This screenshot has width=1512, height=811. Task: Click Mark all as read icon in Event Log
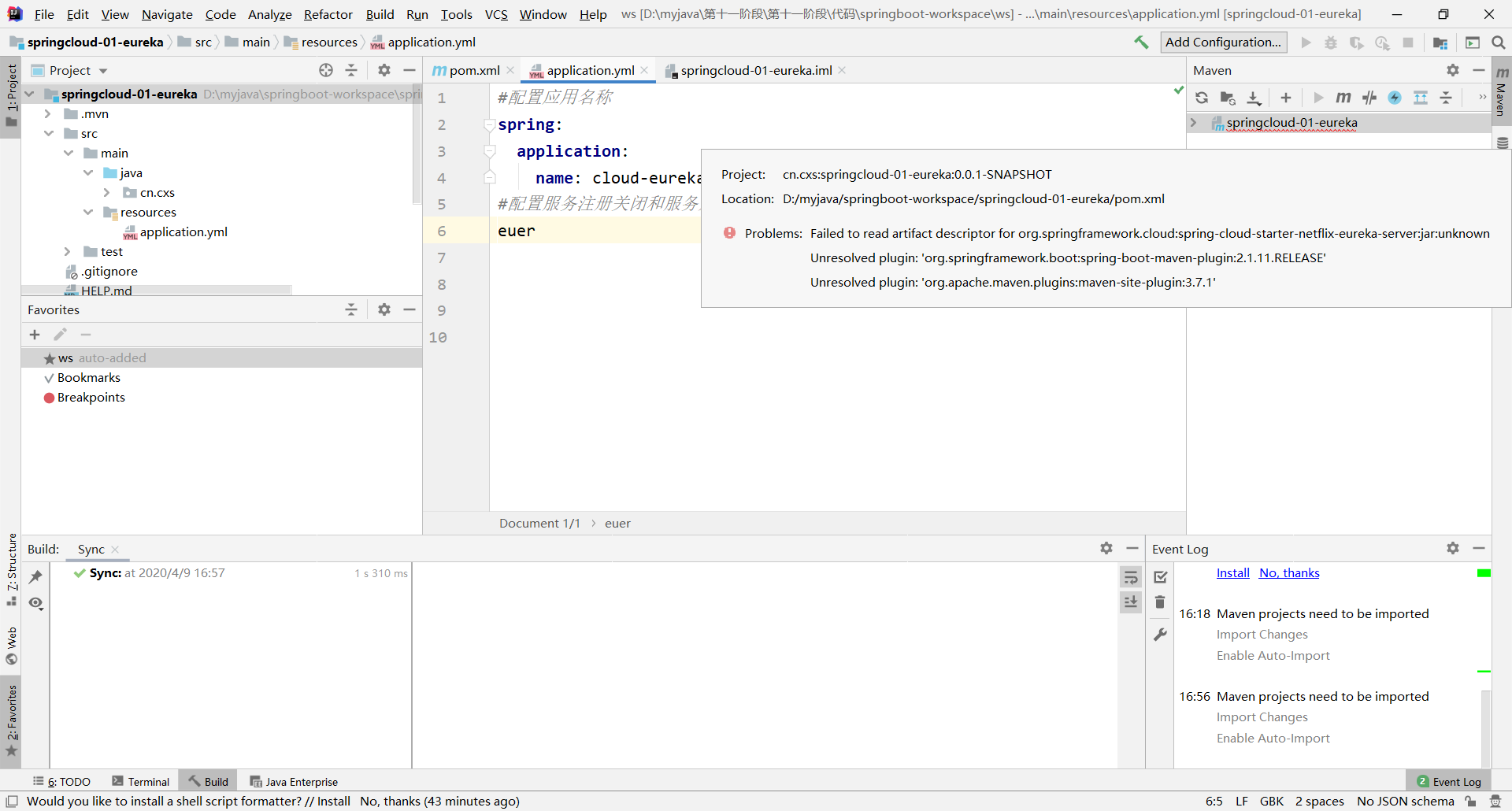coord(1160,577)
